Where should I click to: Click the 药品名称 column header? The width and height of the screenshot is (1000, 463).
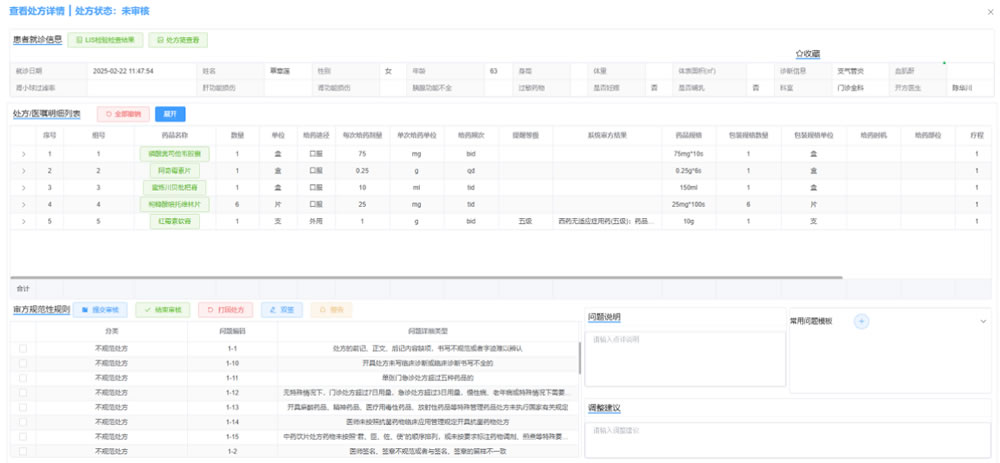[x=175, y=135]
